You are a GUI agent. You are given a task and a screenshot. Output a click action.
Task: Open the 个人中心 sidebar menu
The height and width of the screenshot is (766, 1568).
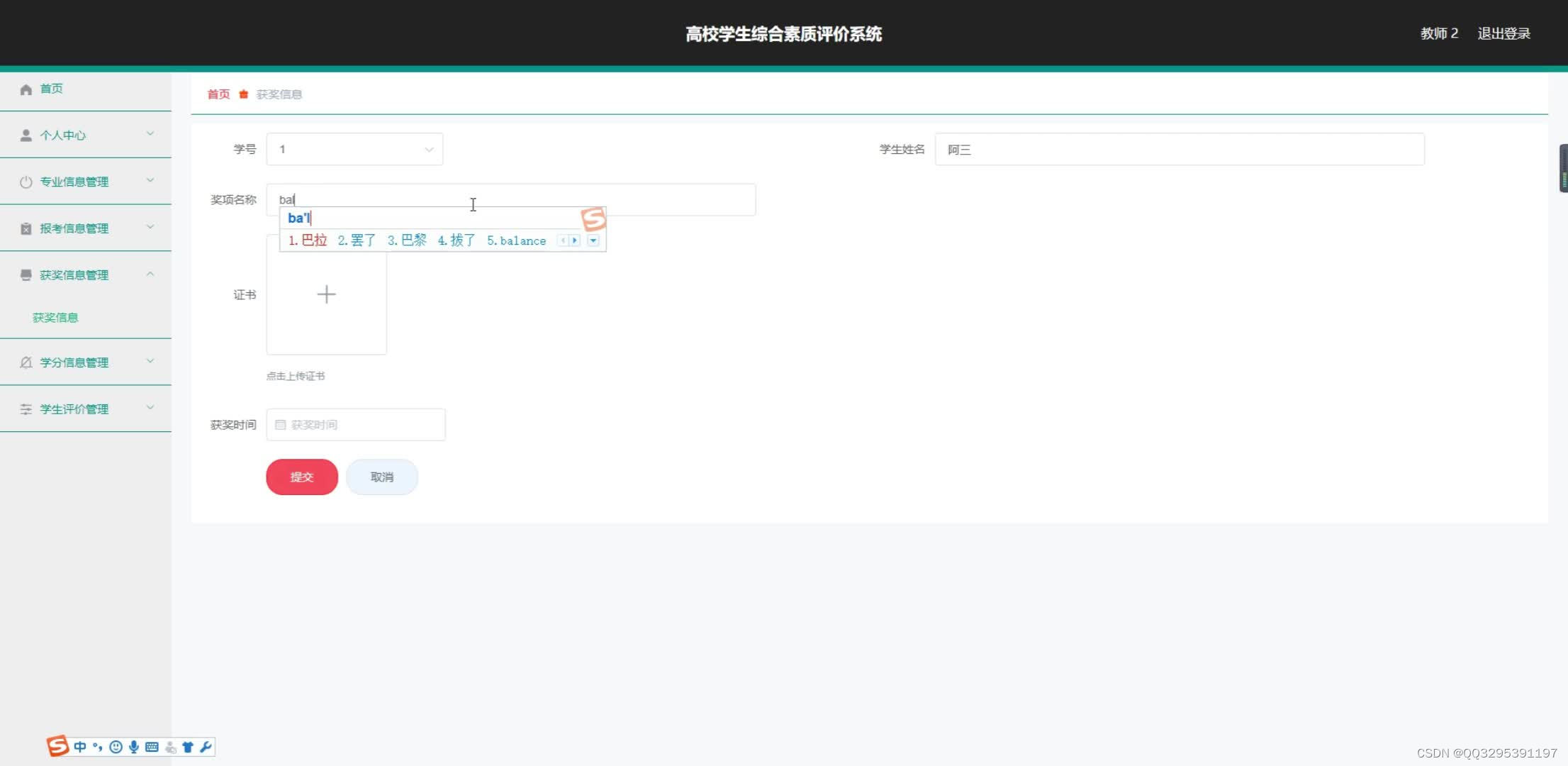pyautogui.click(x=86, y=135)
